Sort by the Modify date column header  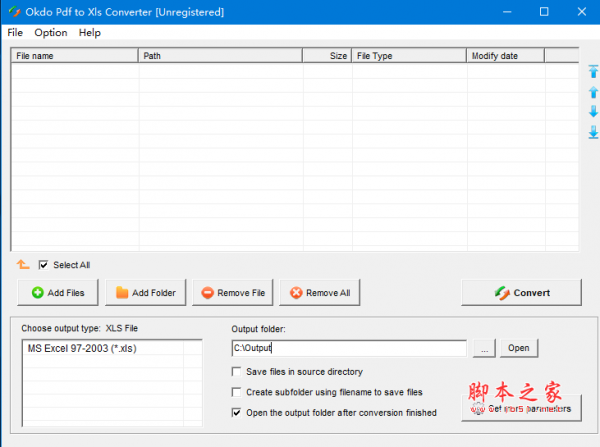pos(505,56)
